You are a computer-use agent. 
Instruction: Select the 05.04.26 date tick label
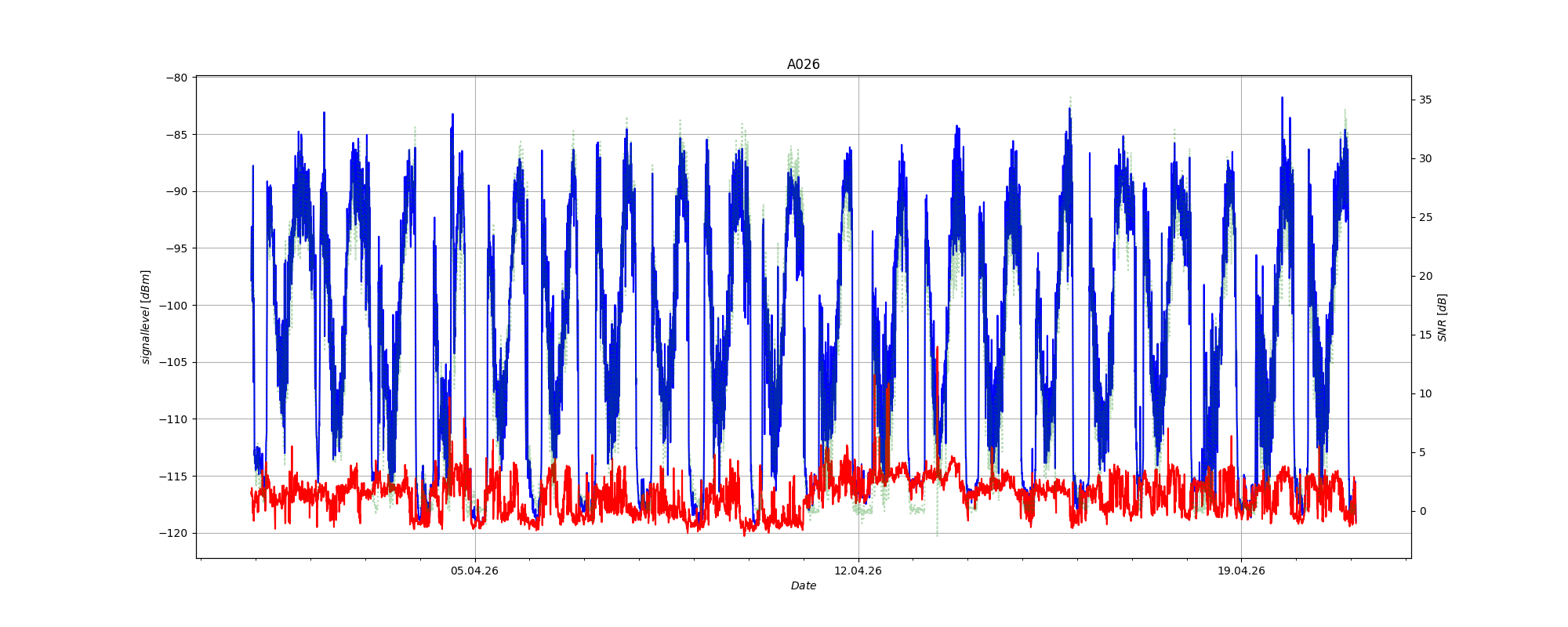pyautogui.click(x=474, y=571)
